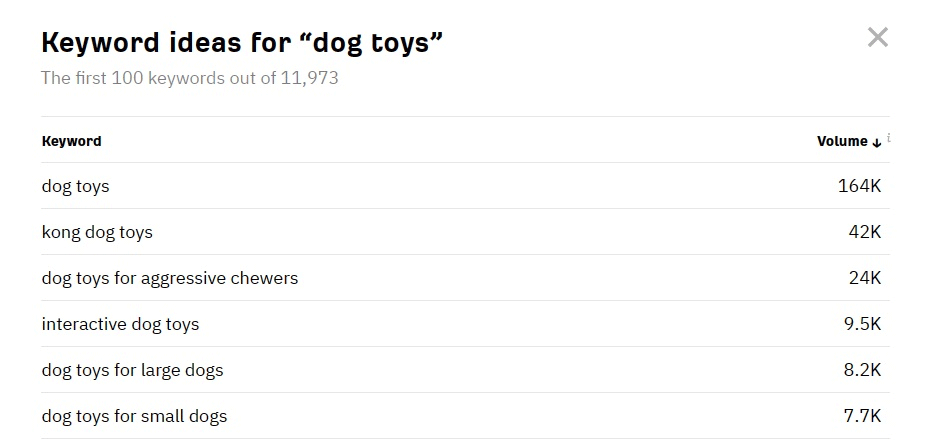935x440 pixels.
Task: Click the 164K volume value
Action: coord(859,186)
